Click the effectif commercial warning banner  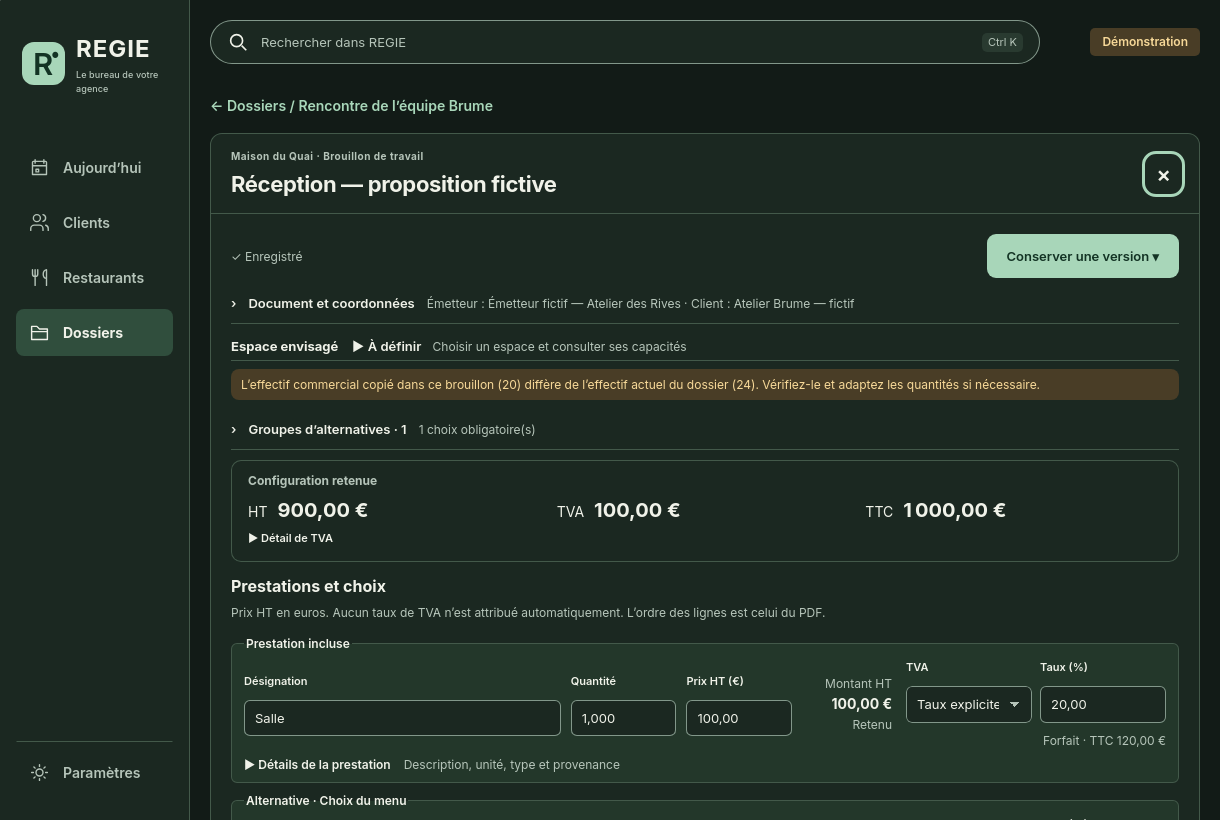pyautogui.click(x=705, y=385)
